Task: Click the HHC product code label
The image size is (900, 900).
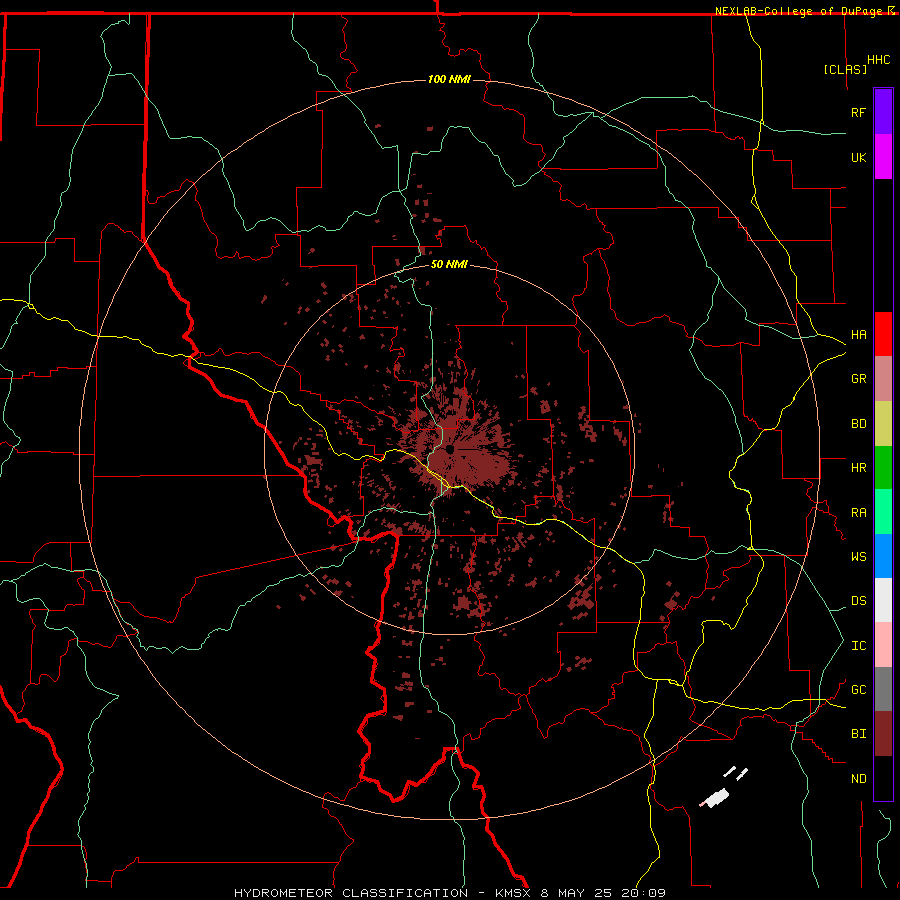Action: 878,60
